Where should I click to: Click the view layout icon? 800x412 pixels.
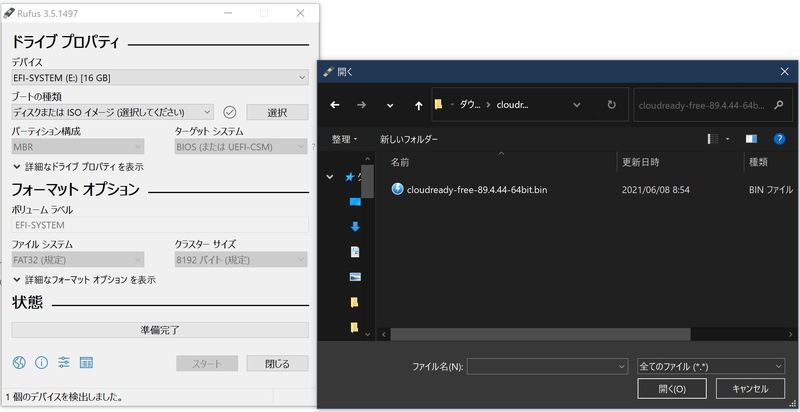click(713, 139)
